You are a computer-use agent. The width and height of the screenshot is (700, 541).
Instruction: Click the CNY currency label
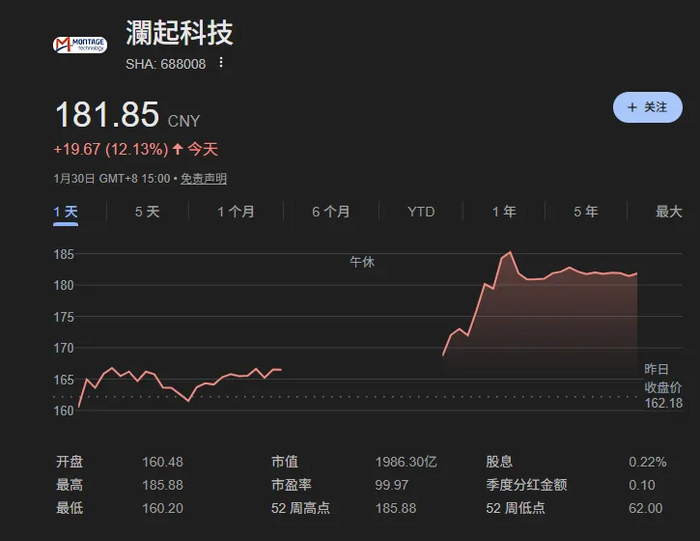183,121
